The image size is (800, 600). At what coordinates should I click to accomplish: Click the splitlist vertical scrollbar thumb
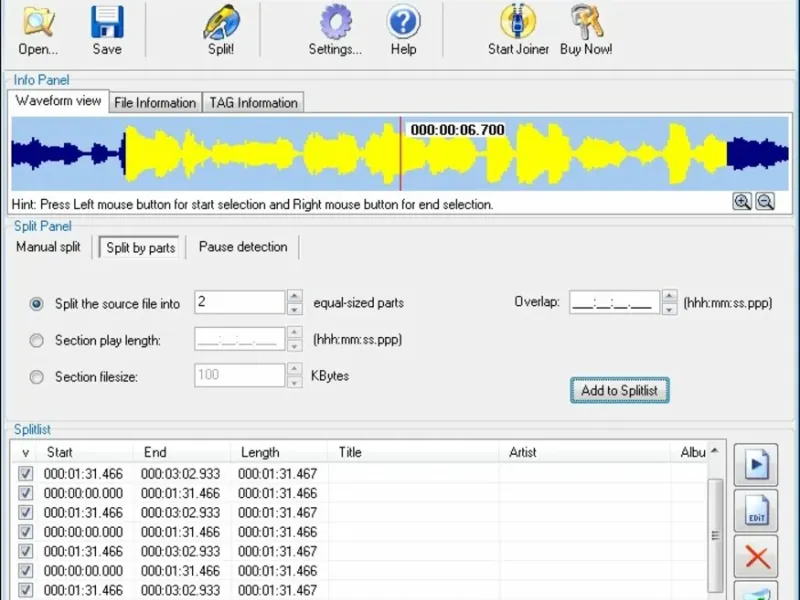(x=715, y=535)
